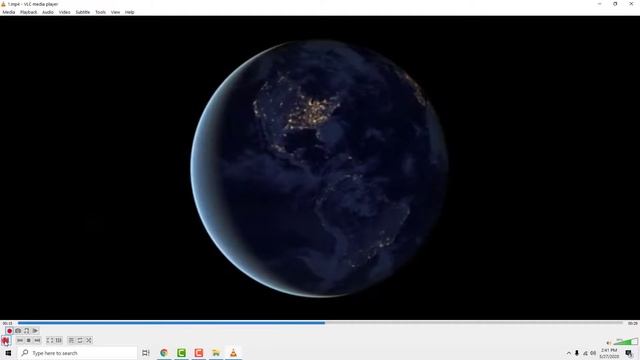Open the Playback menu
Image resolution: width=640 pixels, height=360 pixels.
coord(29,12)
